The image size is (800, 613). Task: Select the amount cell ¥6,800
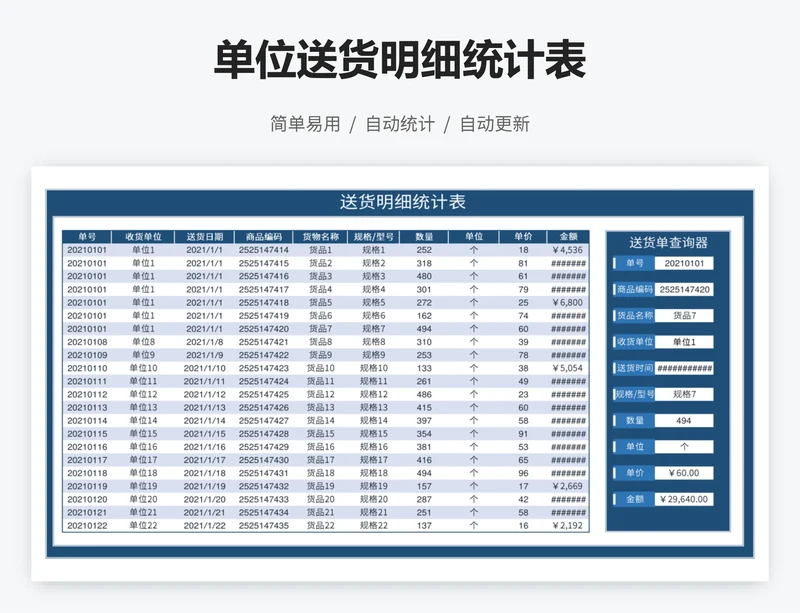568,303
